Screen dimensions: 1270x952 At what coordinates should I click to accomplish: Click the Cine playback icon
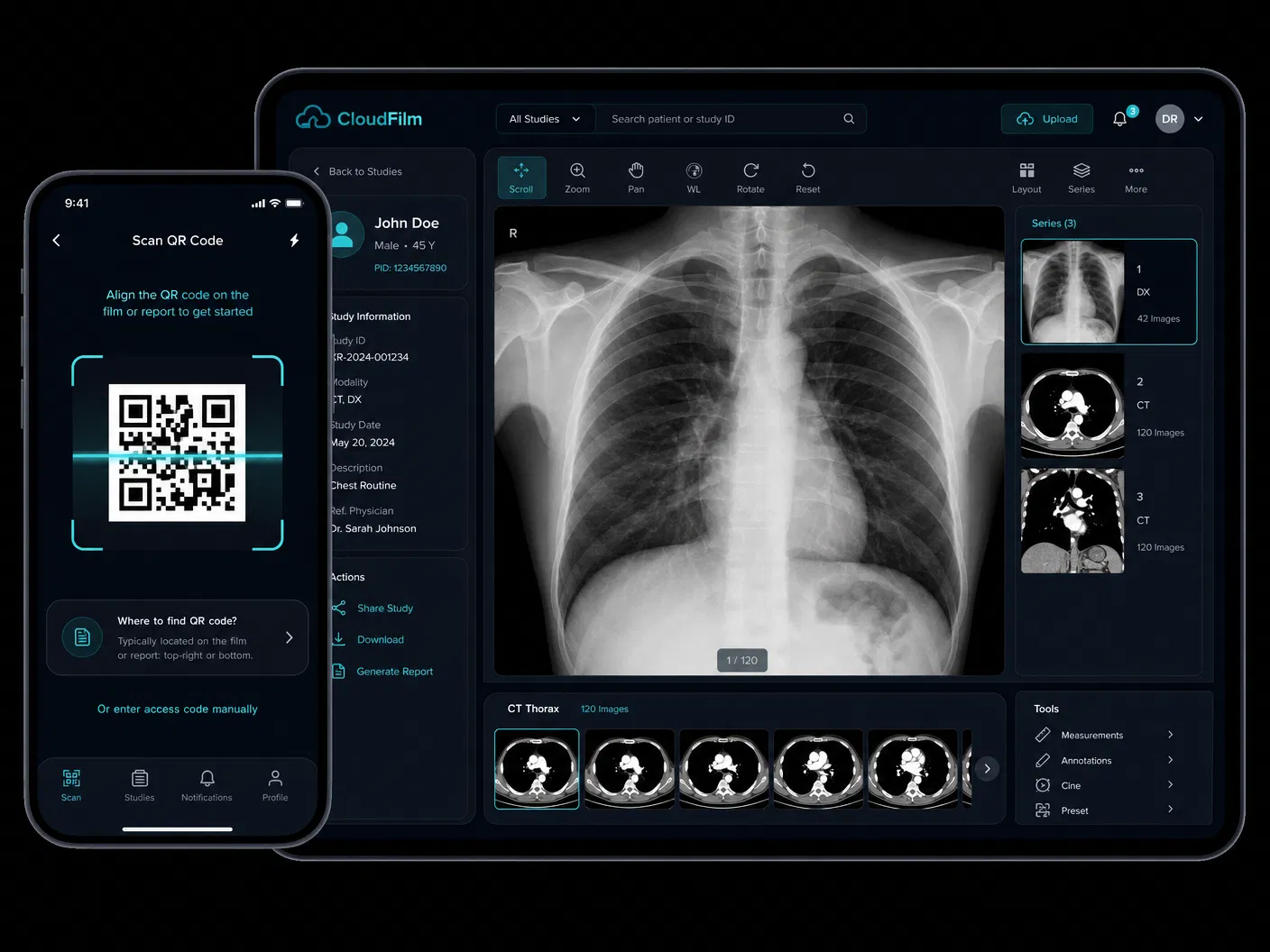1043,785
